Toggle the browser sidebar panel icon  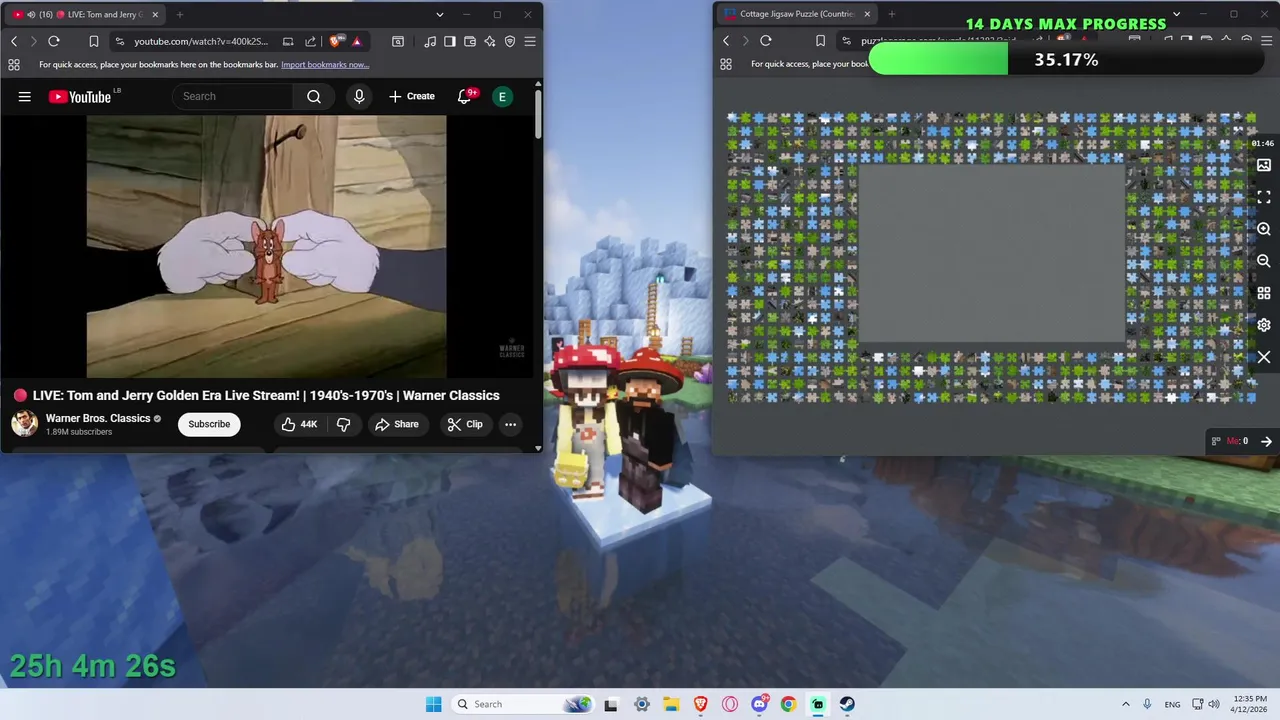(x=450, y=41)
